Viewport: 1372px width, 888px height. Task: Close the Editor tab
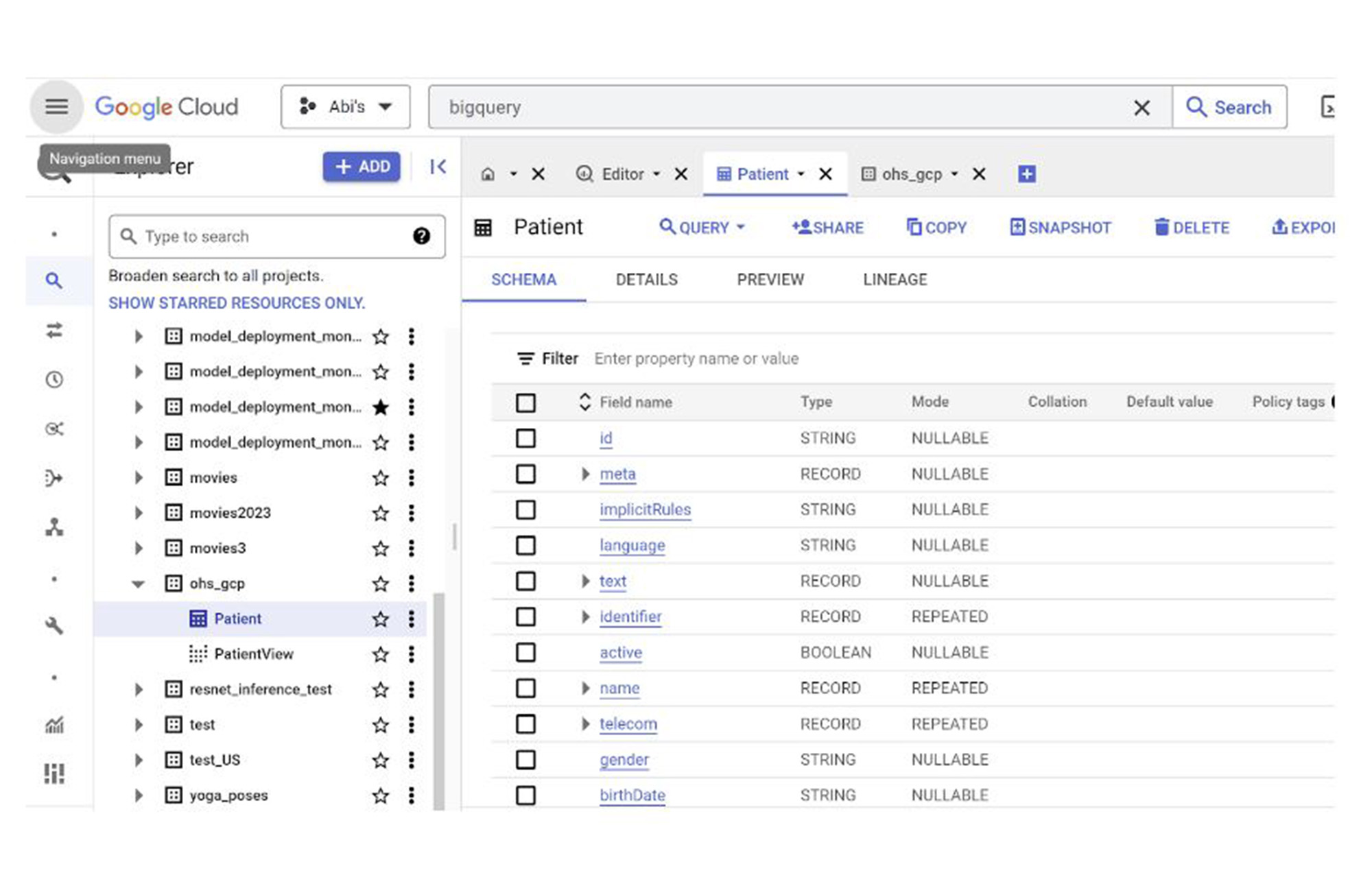click(x=681, y=174)
